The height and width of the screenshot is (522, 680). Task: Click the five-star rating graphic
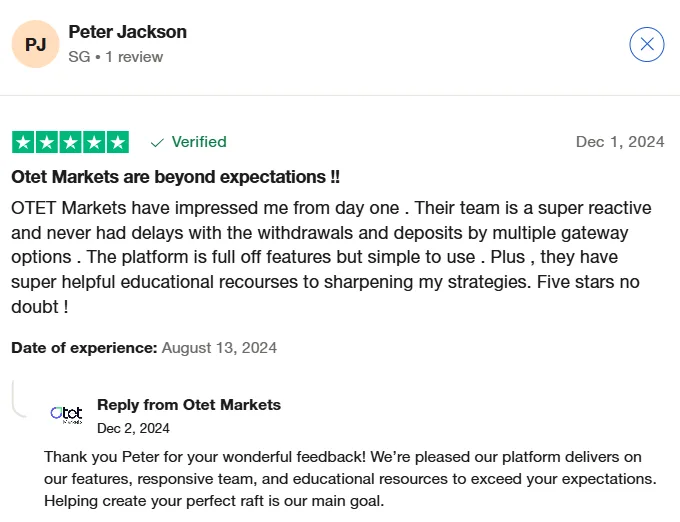70,142
